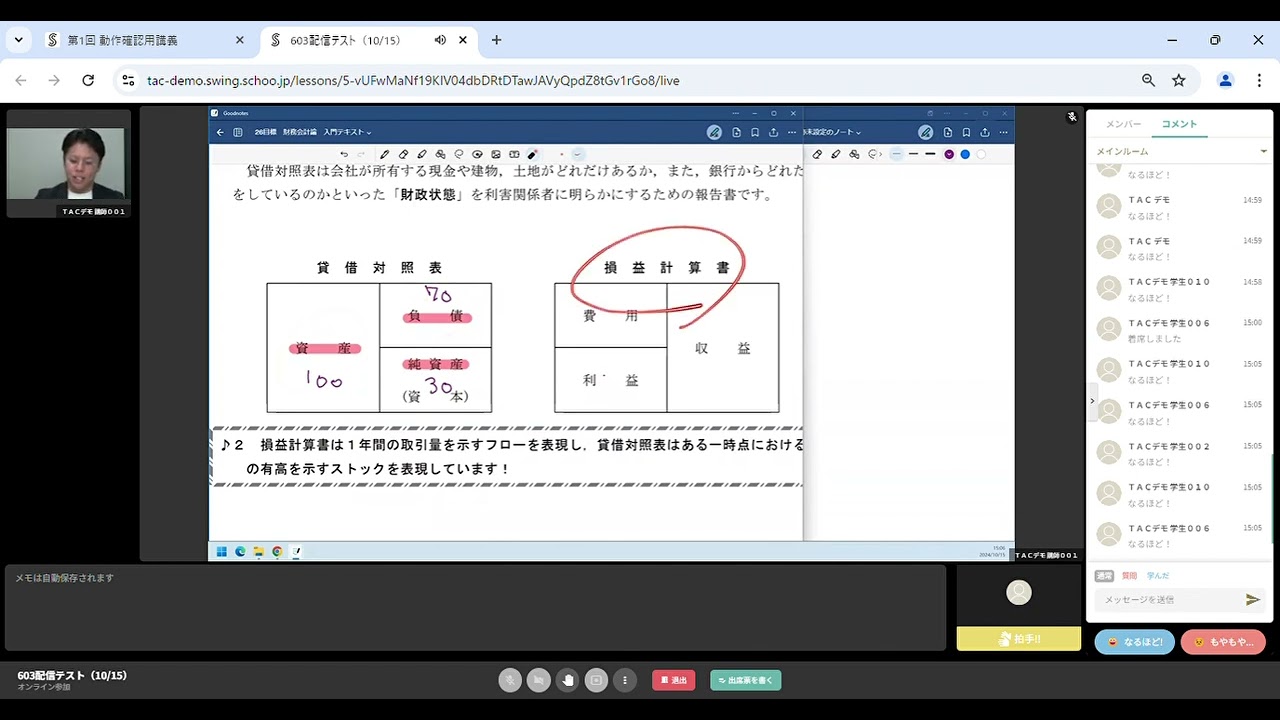Open Chrome from the Windows taskbar
This screenshot has height=720, width=1280.
coord(277,551)
